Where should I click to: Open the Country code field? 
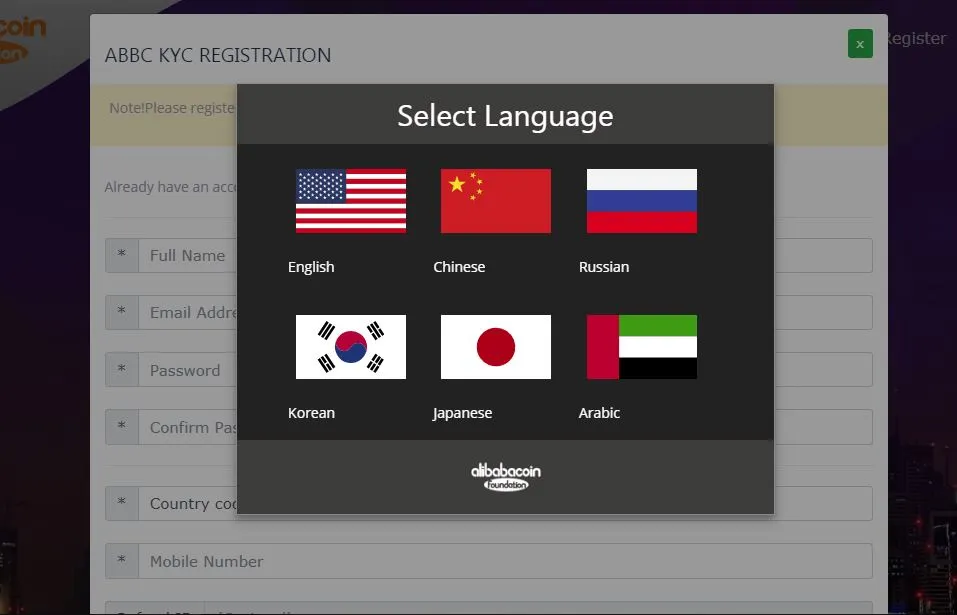(x=505, y=503)
